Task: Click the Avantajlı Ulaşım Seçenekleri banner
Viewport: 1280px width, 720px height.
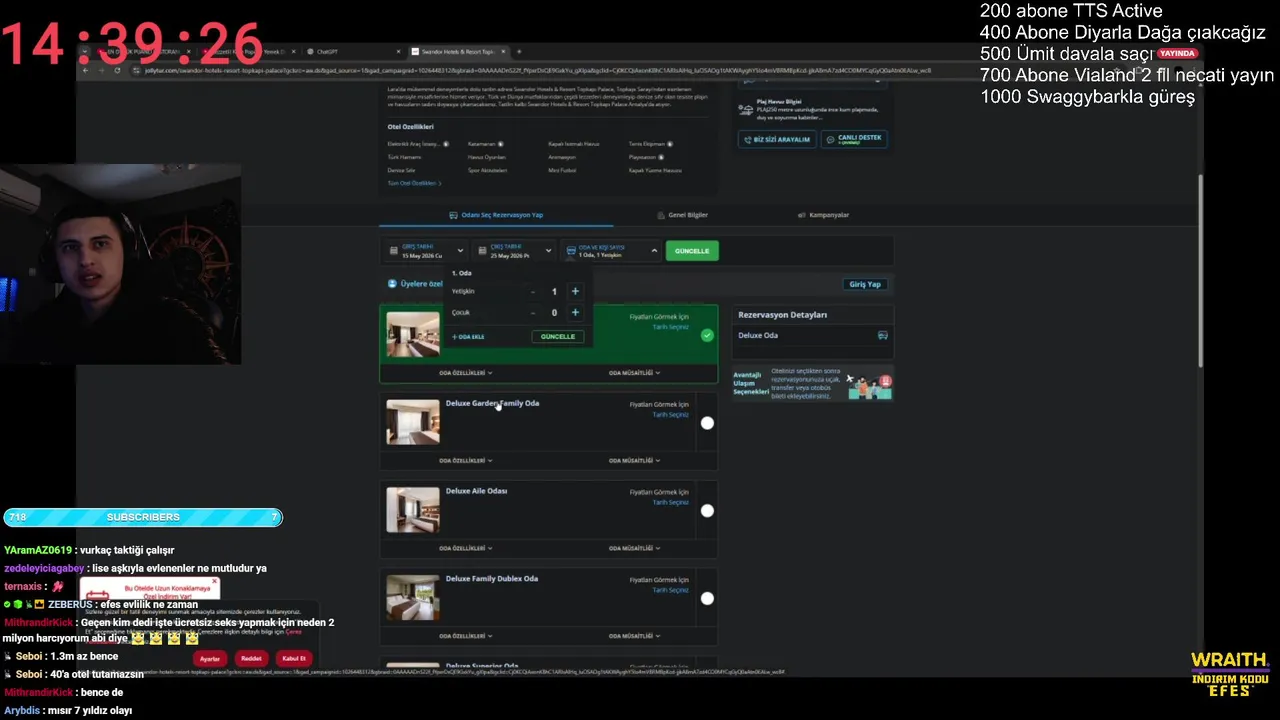Action: (812, 383)
